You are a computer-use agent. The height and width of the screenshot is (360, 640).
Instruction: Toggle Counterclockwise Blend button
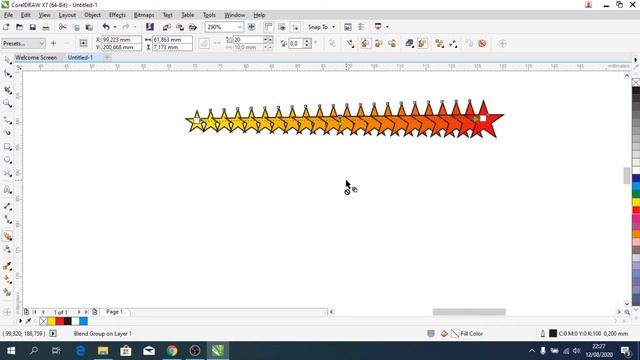click(392, 43)
